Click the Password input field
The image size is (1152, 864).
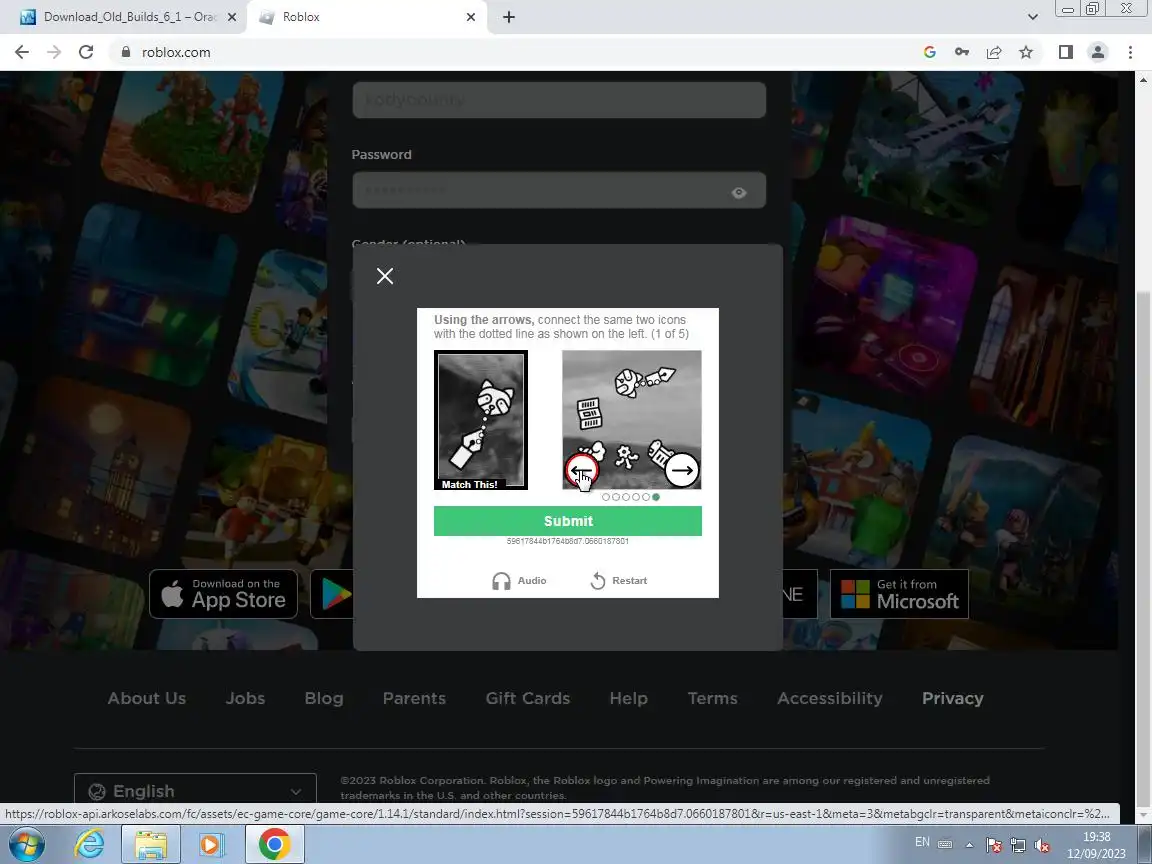coord(559,191)
